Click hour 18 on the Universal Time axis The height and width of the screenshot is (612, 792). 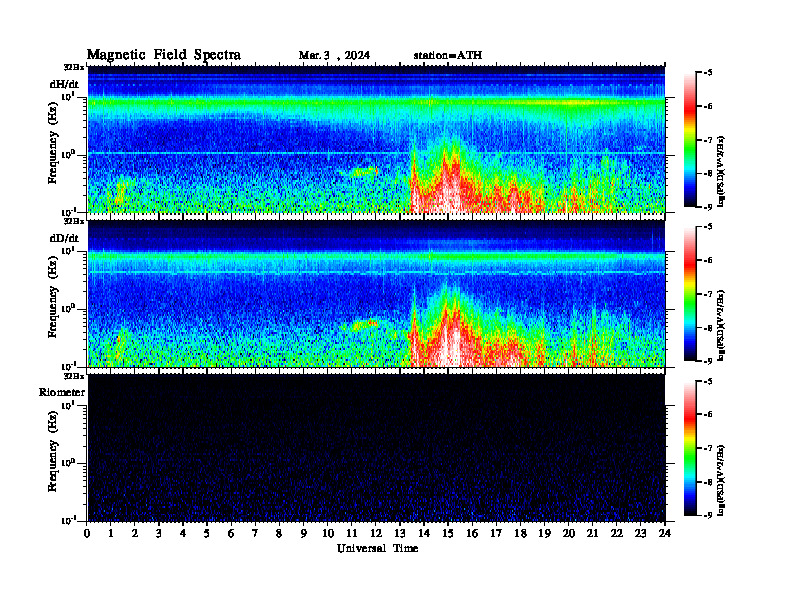point(520,533)
